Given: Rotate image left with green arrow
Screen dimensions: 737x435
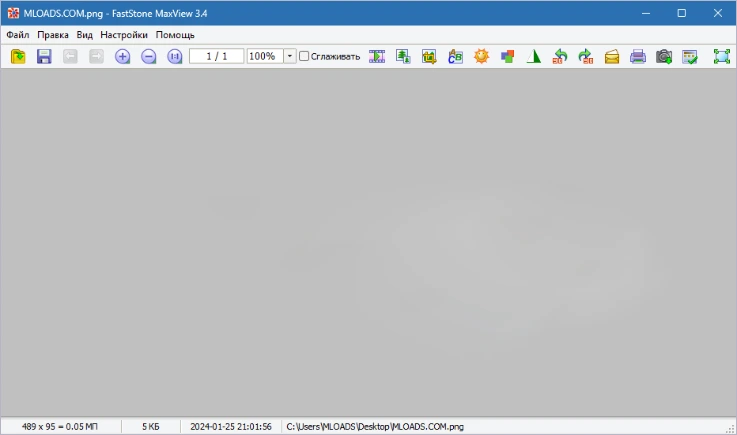Looking at the screenshot, I should pos(560,57).
